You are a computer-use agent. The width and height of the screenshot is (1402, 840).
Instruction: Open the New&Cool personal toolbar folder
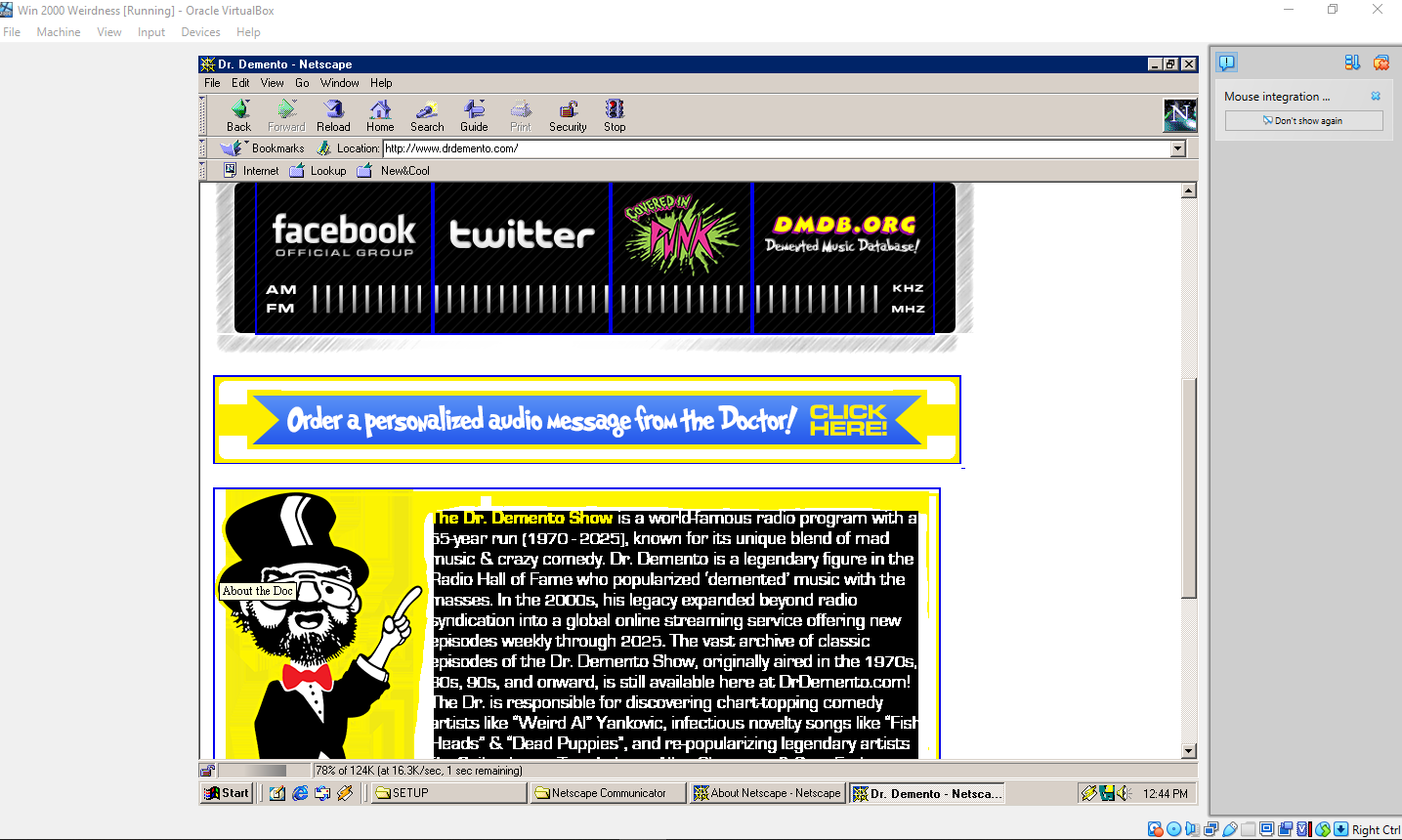[393, 170]
